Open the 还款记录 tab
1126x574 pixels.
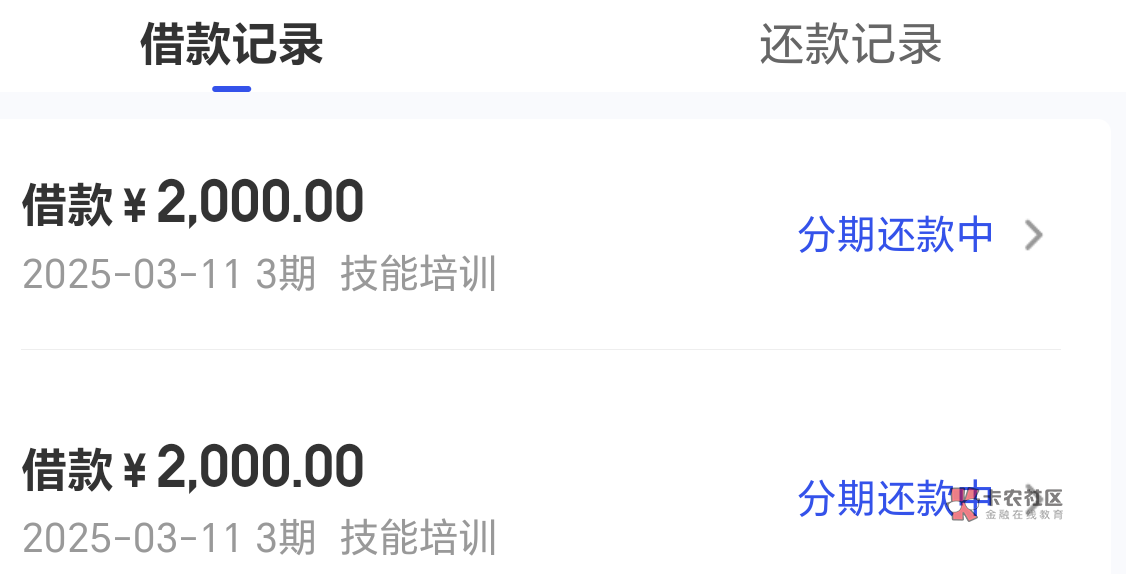coord(850,45)
